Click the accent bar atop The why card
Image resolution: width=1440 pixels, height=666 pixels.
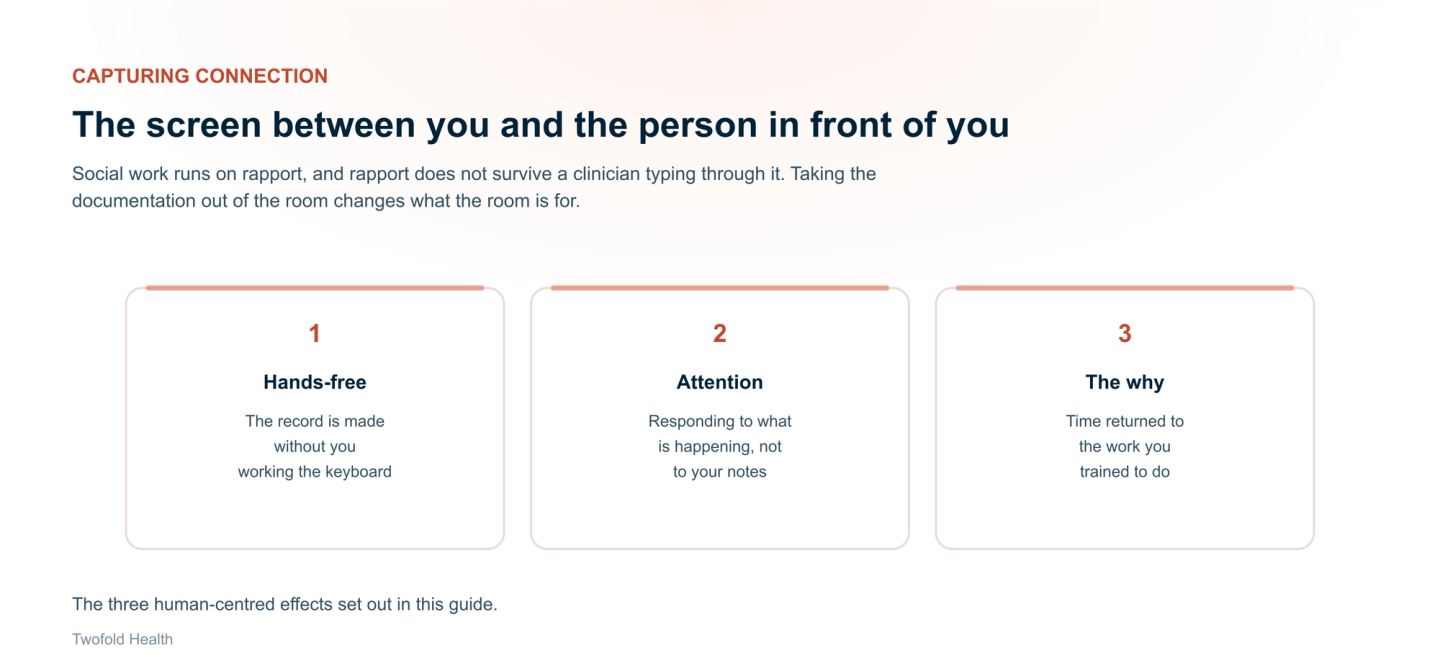(1125, 288)
